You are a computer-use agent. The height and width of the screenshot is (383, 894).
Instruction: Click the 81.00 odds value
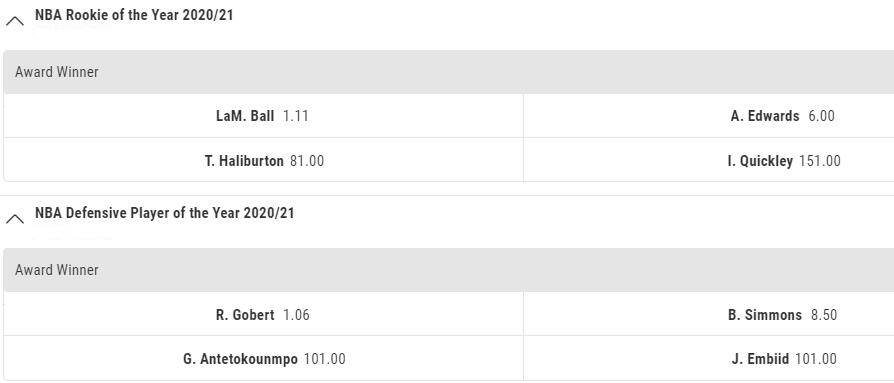click(x=307, y=161)
